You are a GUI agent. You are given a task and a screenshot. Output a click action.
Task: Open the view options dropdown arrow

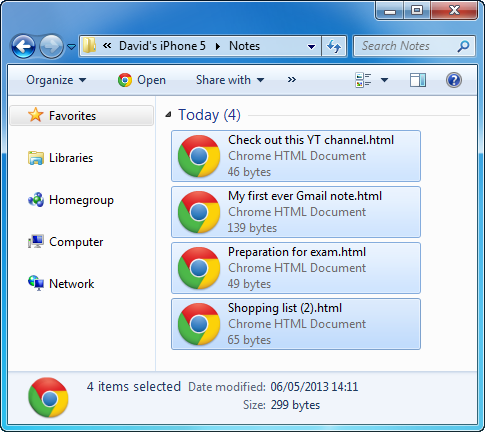click(384, 80)
